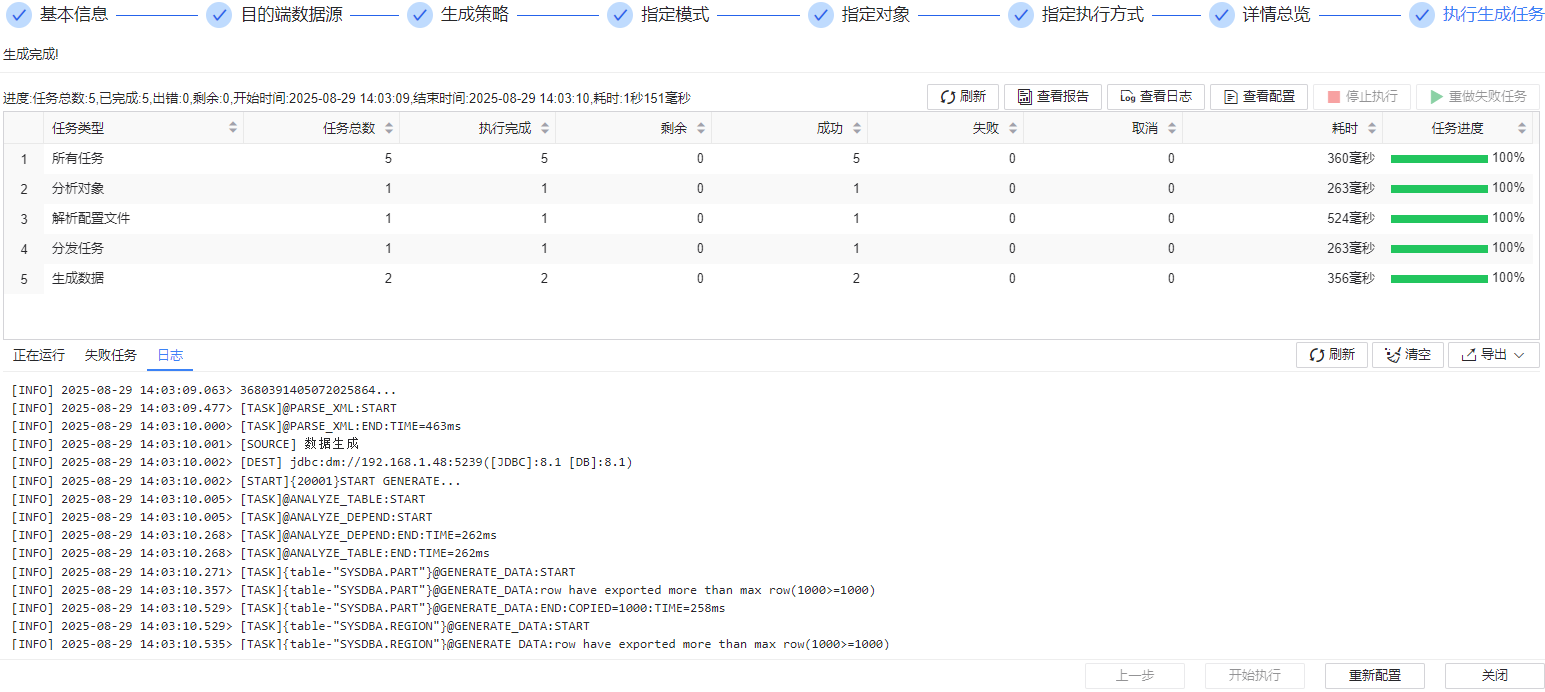This screenshot has width=1545, height=692.
Task: Click the 356毫秒 duration cell
Action: (x=1351, y=278)
